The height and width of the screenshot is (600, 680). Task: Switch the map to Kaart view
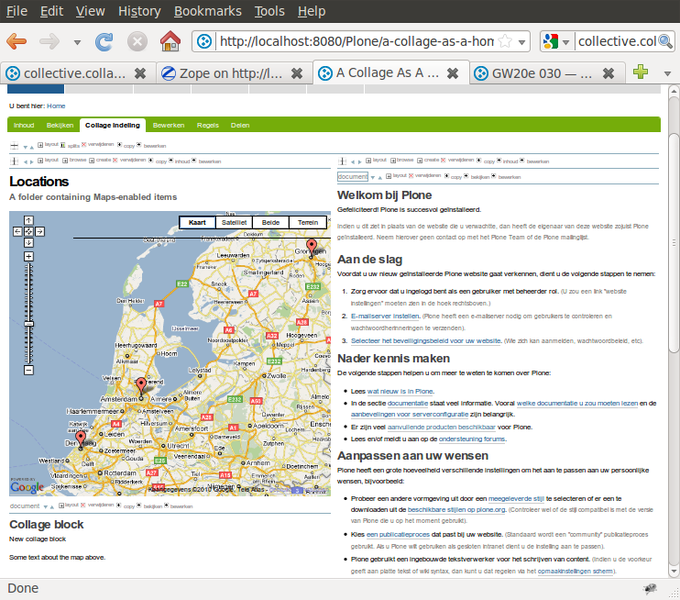(197, 222)
